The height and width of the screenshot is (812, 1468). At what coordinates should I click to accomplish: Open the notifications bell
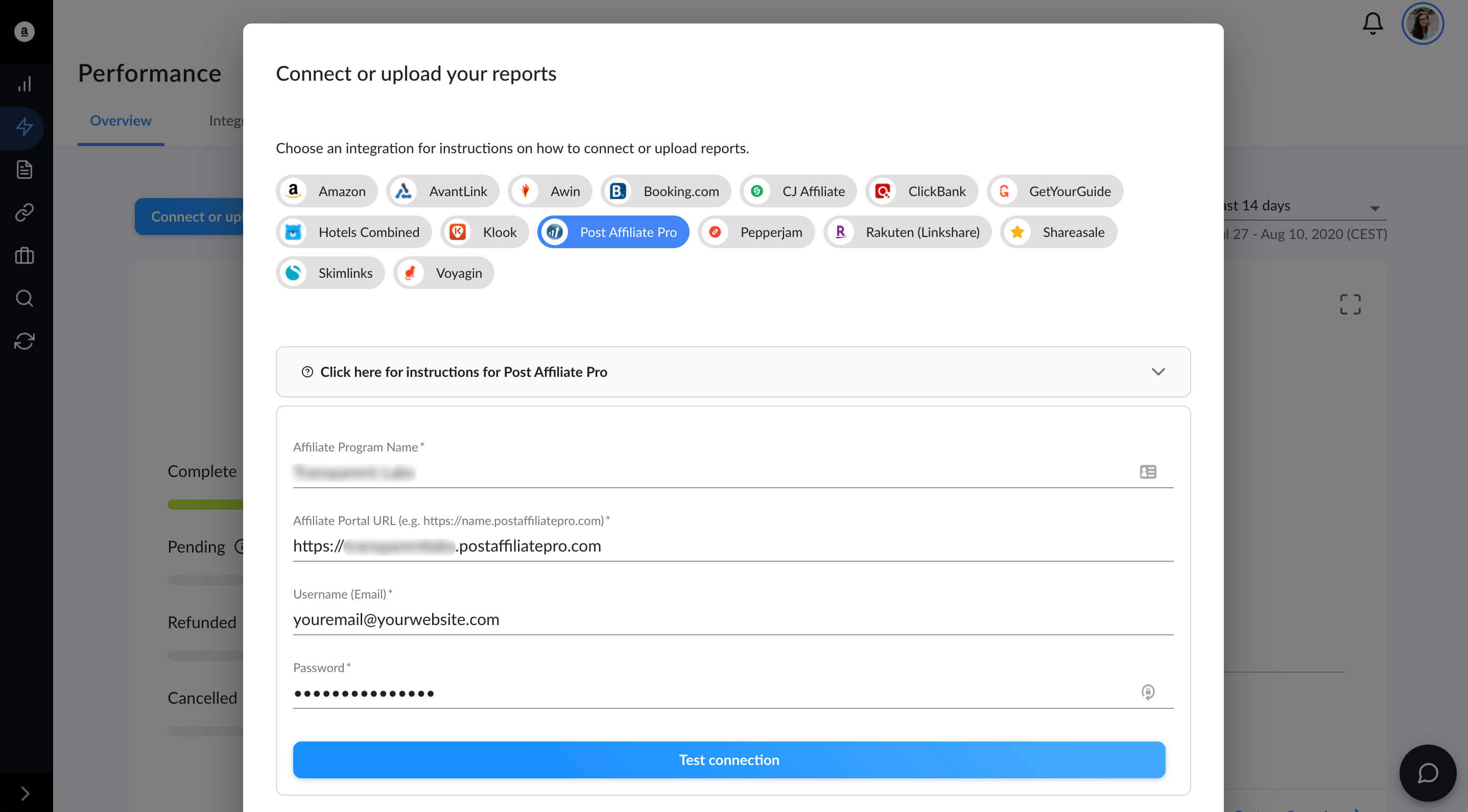click(1372, 23)
